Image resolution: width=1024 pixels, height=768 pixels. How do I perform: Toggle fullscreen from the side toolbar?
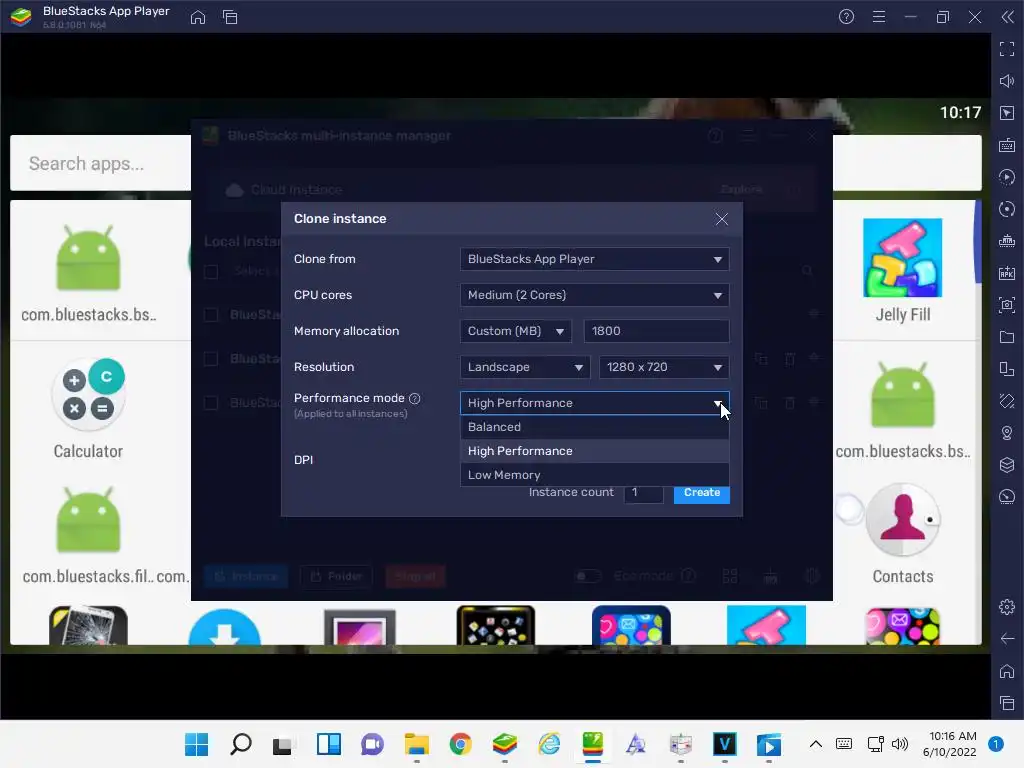click(x=1007, y=49)
